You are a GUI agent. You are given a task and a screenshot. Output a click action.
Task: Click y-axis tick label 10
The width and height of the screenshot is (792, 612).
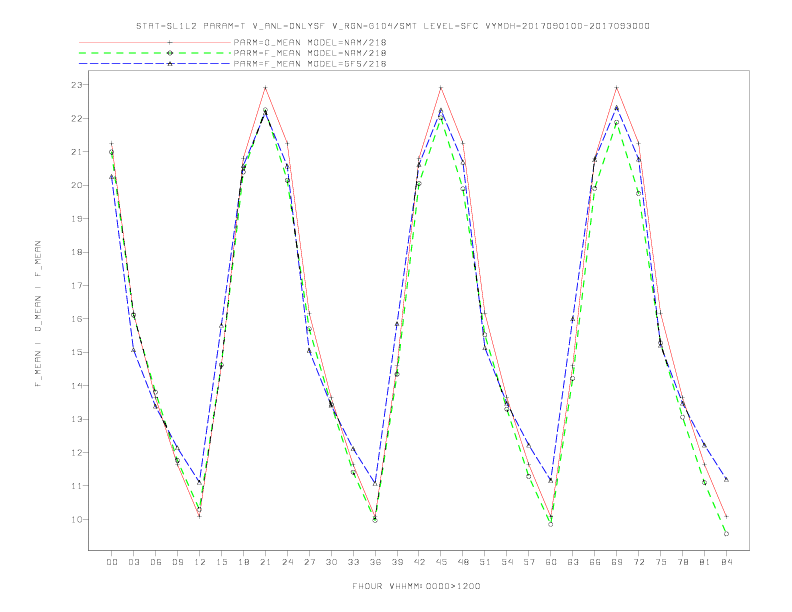pyautogui.click(x=76, y=519)
